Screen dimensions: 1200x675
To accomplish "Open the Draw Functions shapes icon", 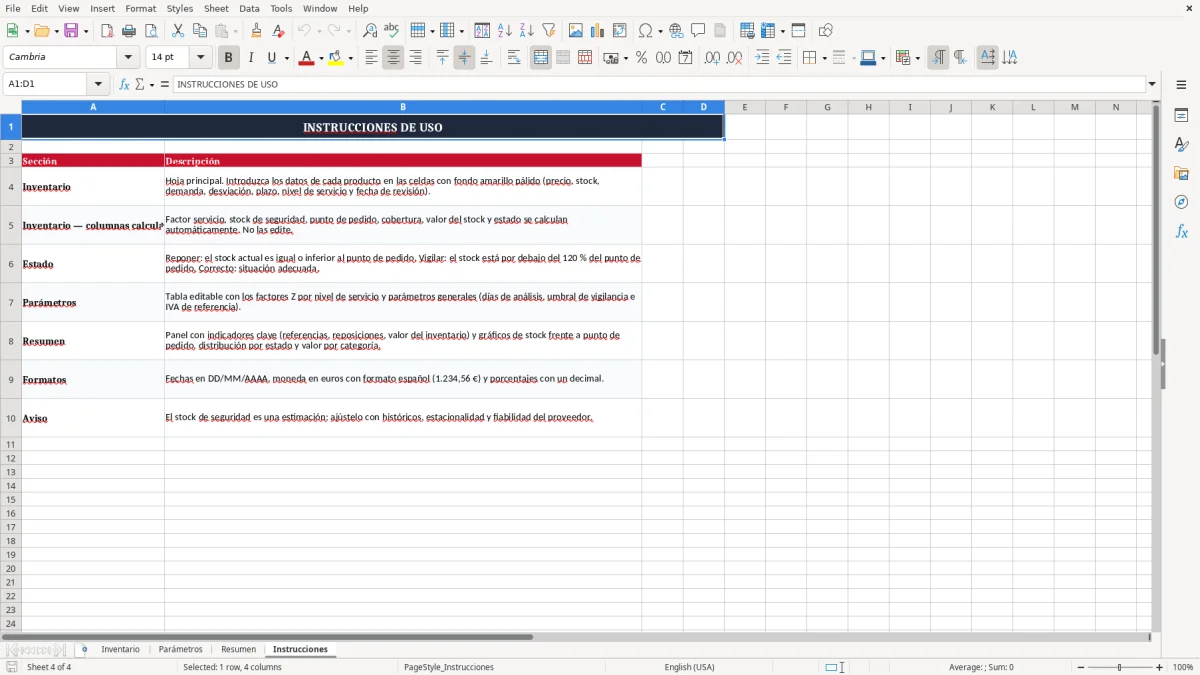I will pos(826,31).
